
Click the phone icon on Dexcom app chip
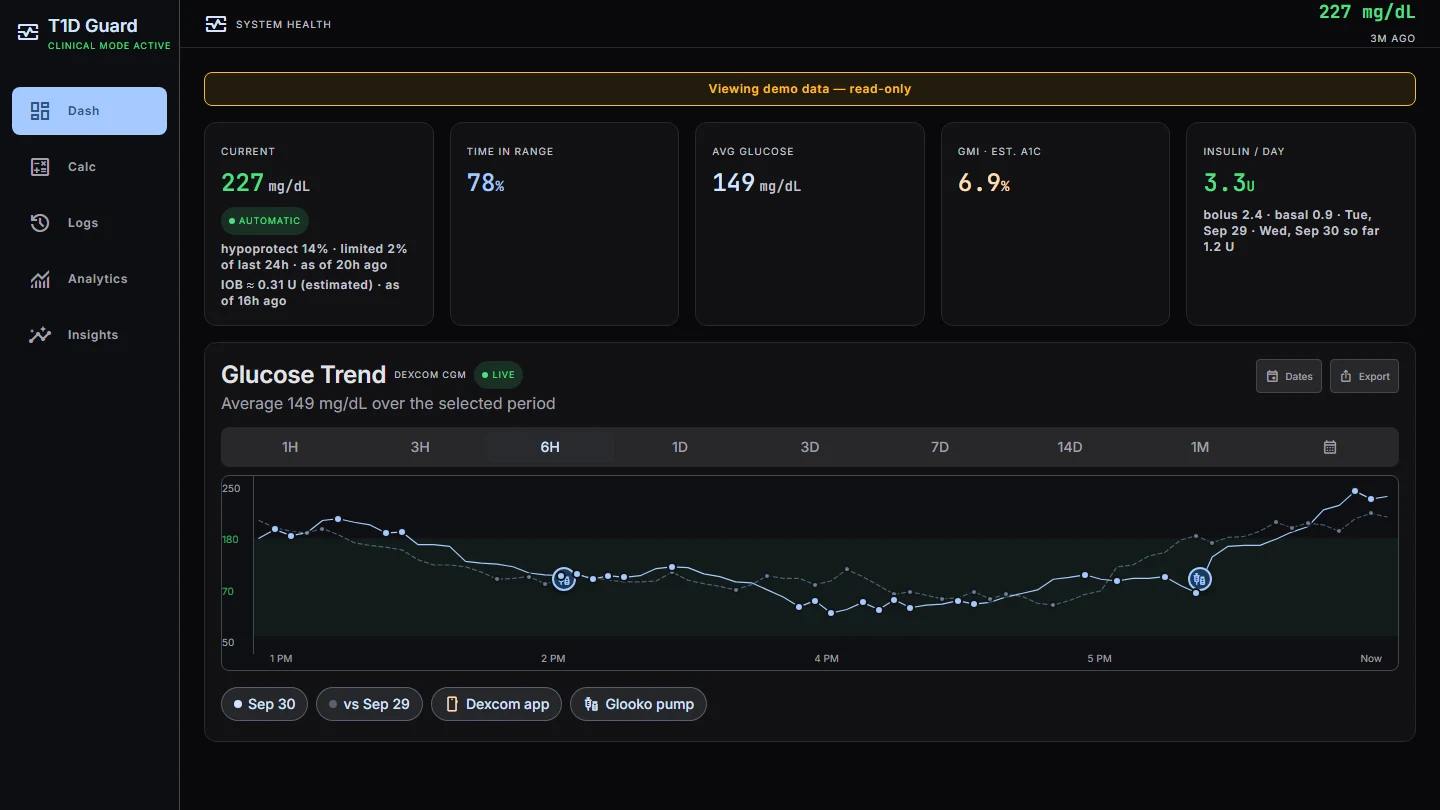point(452,704)
